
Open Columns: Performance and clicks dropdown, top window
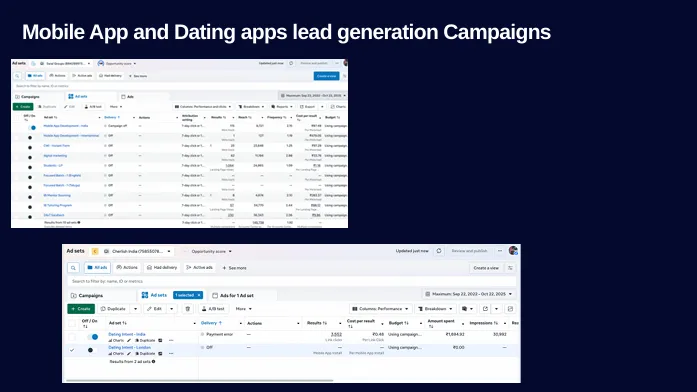coord(203,107)
